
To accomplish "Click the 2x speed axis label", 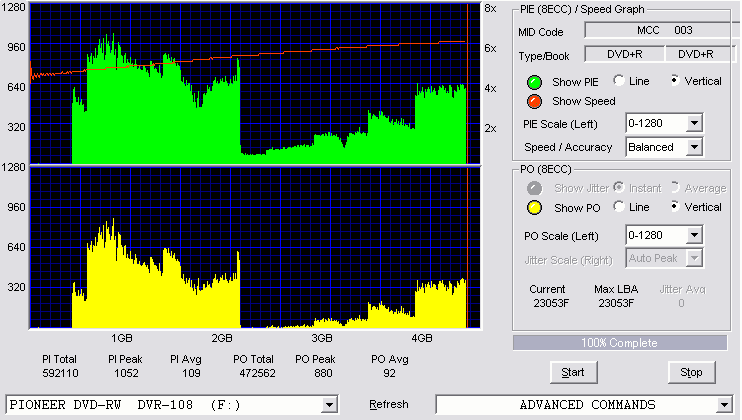I will click(490, 129).
